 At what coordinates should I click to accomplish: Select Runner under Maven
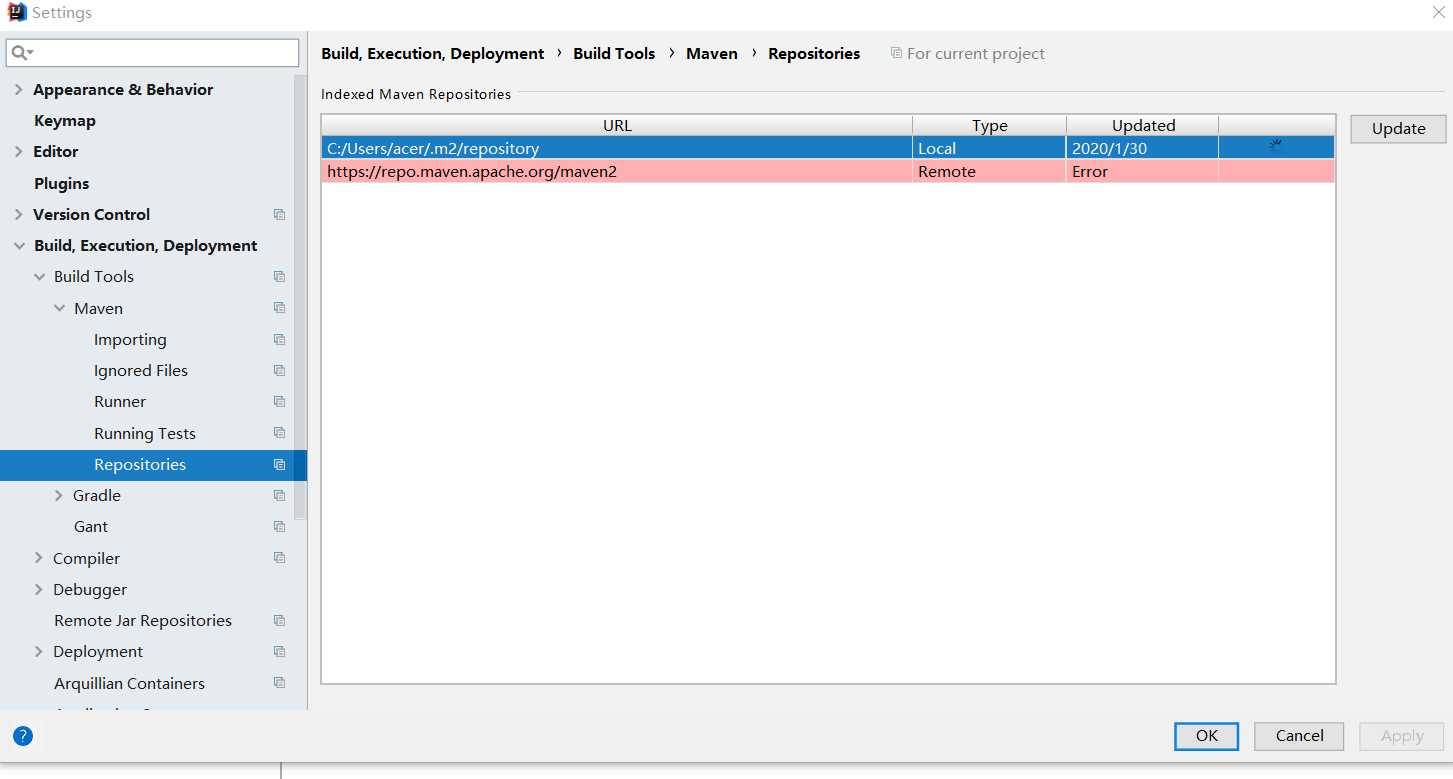pyautogui.click(x=120, y=402)
